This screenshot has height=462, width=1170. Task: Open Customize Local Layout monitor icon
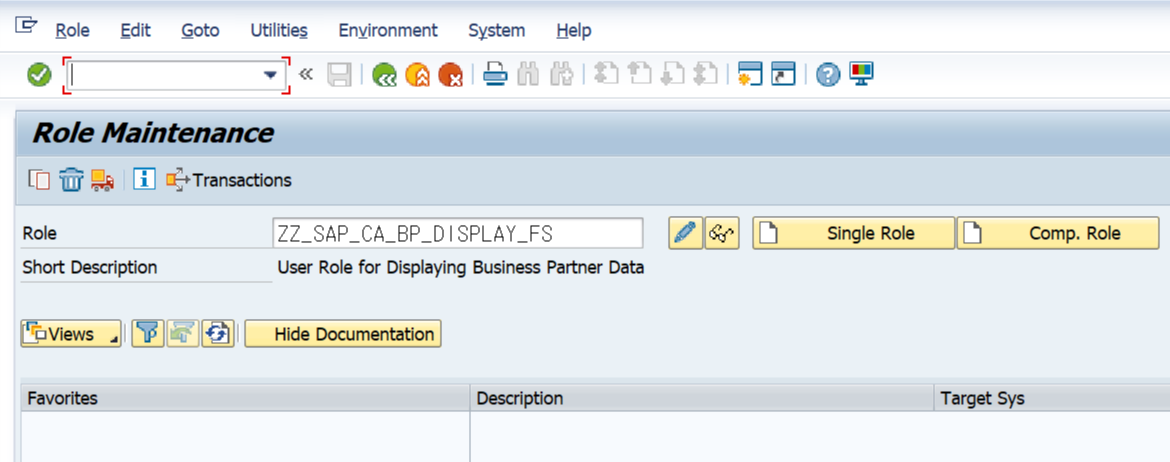[861, 74]
